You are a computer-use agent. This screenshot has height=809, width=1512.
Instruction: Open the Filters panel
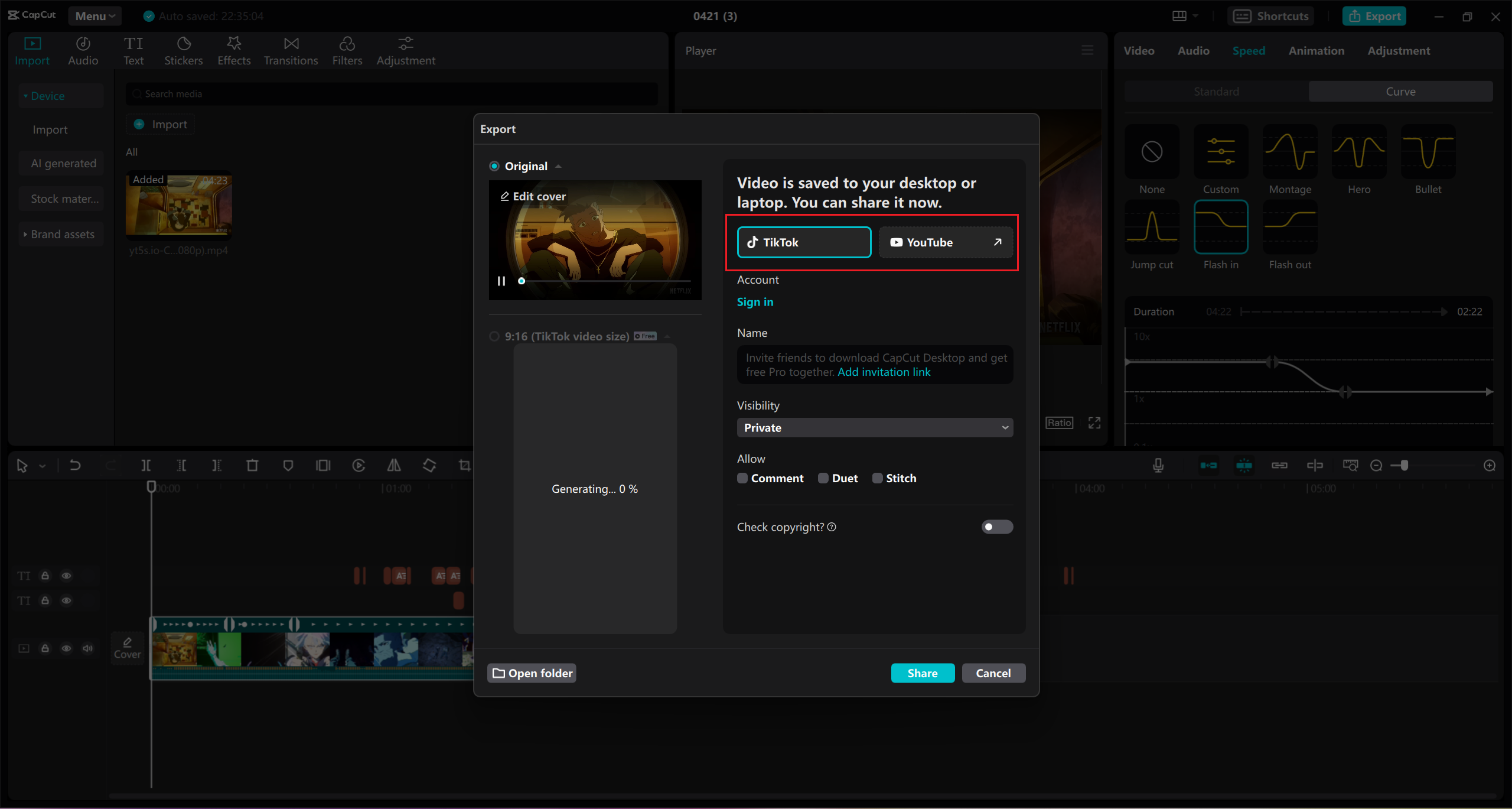coord(347,51)
